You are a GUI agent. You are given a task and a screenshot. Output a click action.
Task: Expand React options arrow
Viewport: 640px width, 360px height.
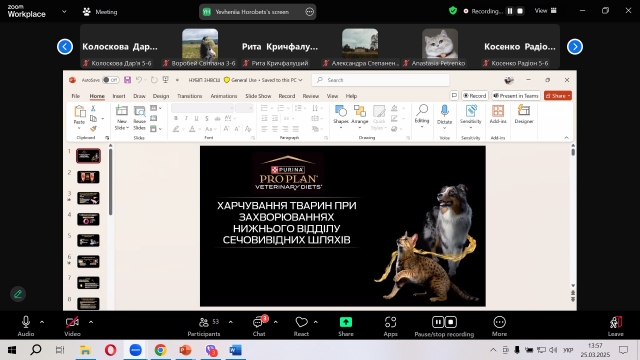tap(316, 322)
